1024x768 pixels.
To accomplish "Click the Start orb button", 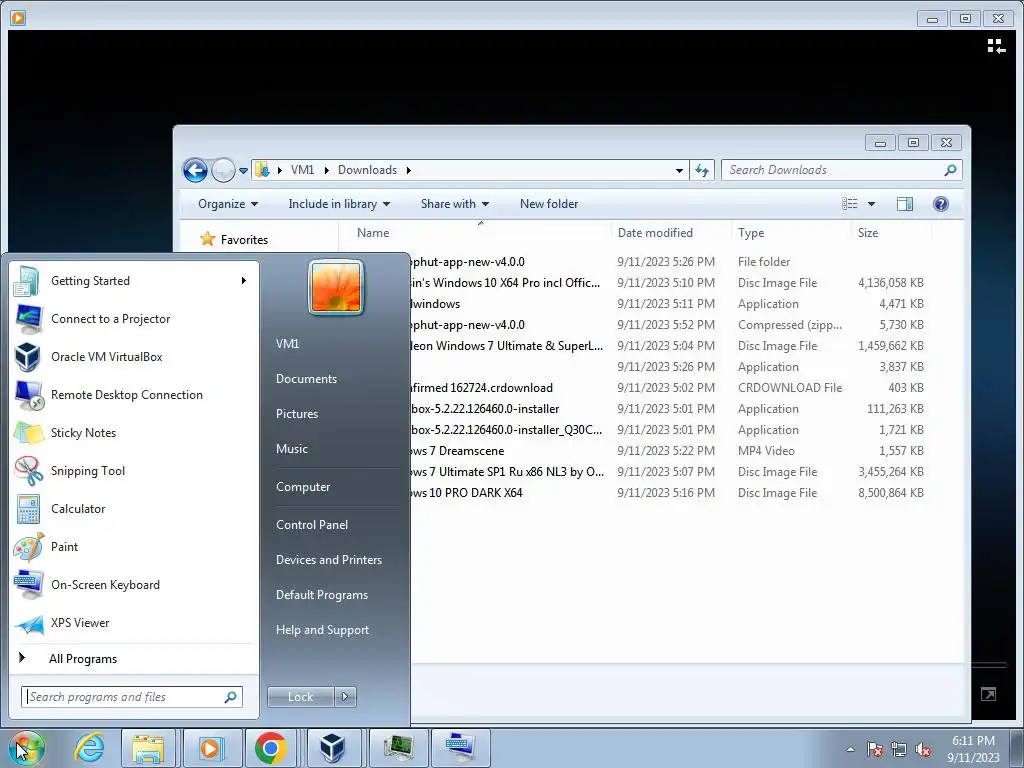I will 26,748.
